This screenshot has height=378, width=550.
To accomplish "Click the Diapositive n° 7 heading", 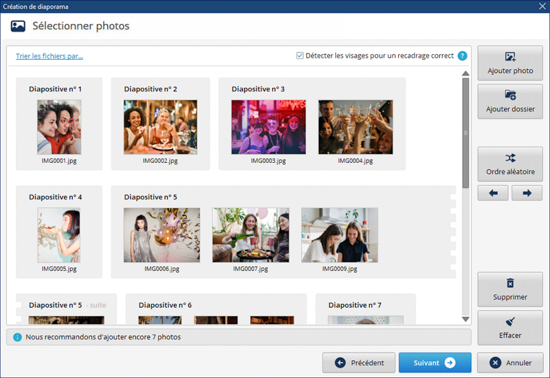I will [x=355, y=305].
